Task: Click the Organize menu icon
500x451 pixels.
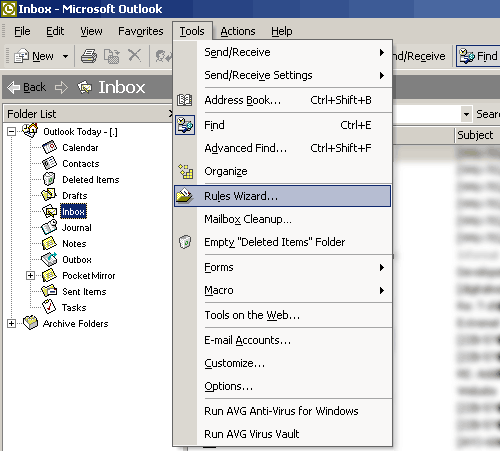Action: pyautogui.click(x=185, y=171)
